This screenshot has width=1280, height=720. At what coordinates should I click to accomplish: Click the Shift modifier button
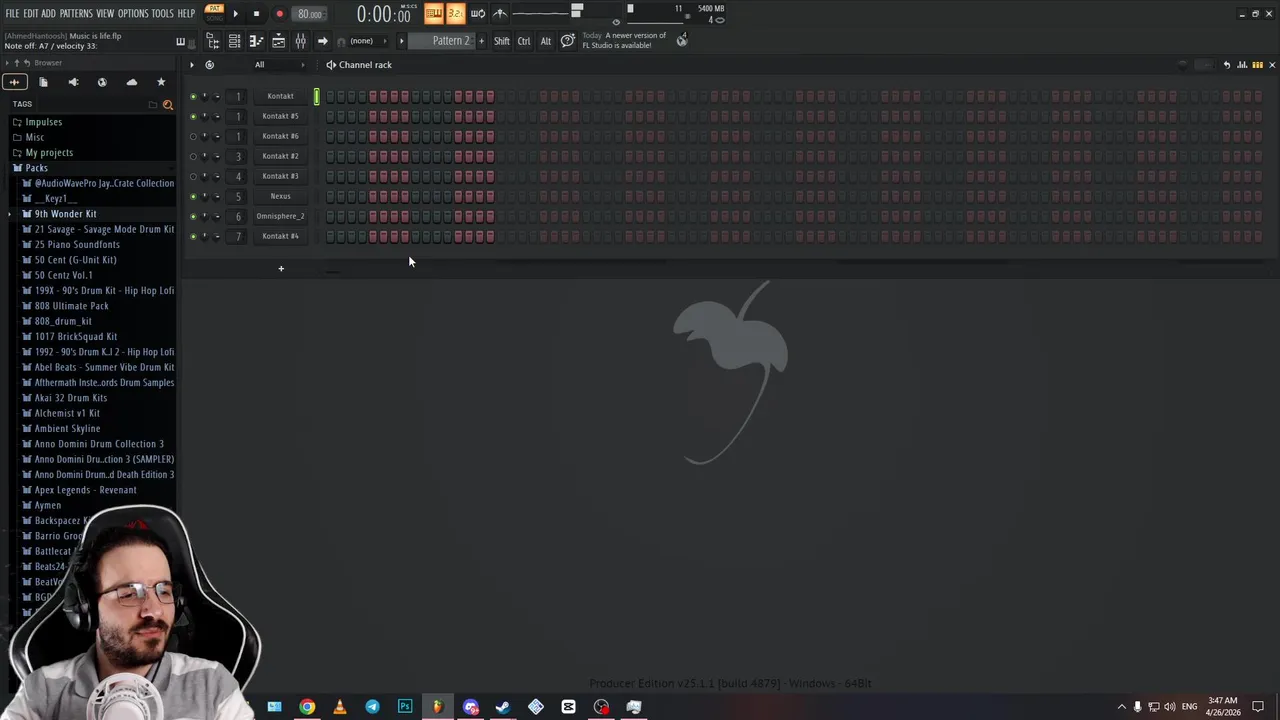point(502,41)
